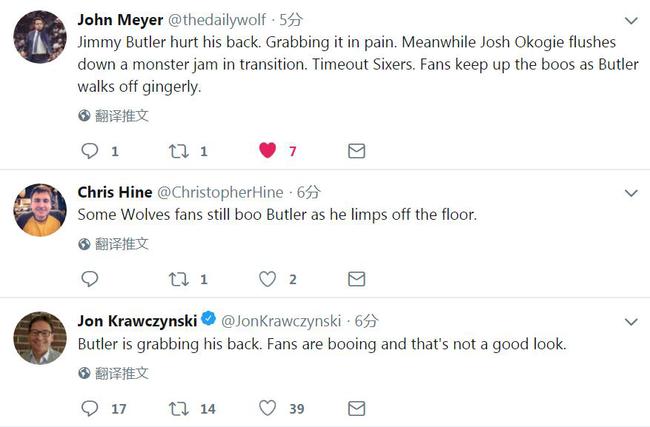Viewport: 650px width, 427px height.
Task: Click Chris Hine's profile picture
Action: [39, 209]
